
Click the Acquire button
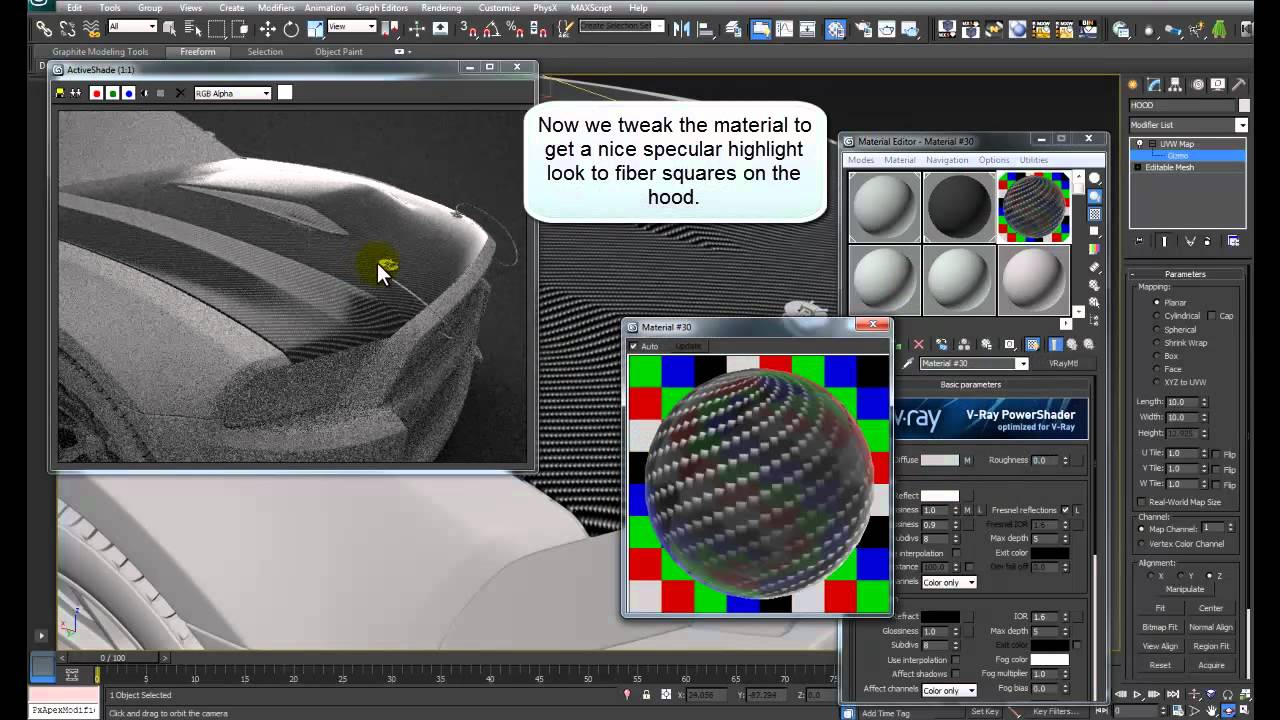(1211, 665)
